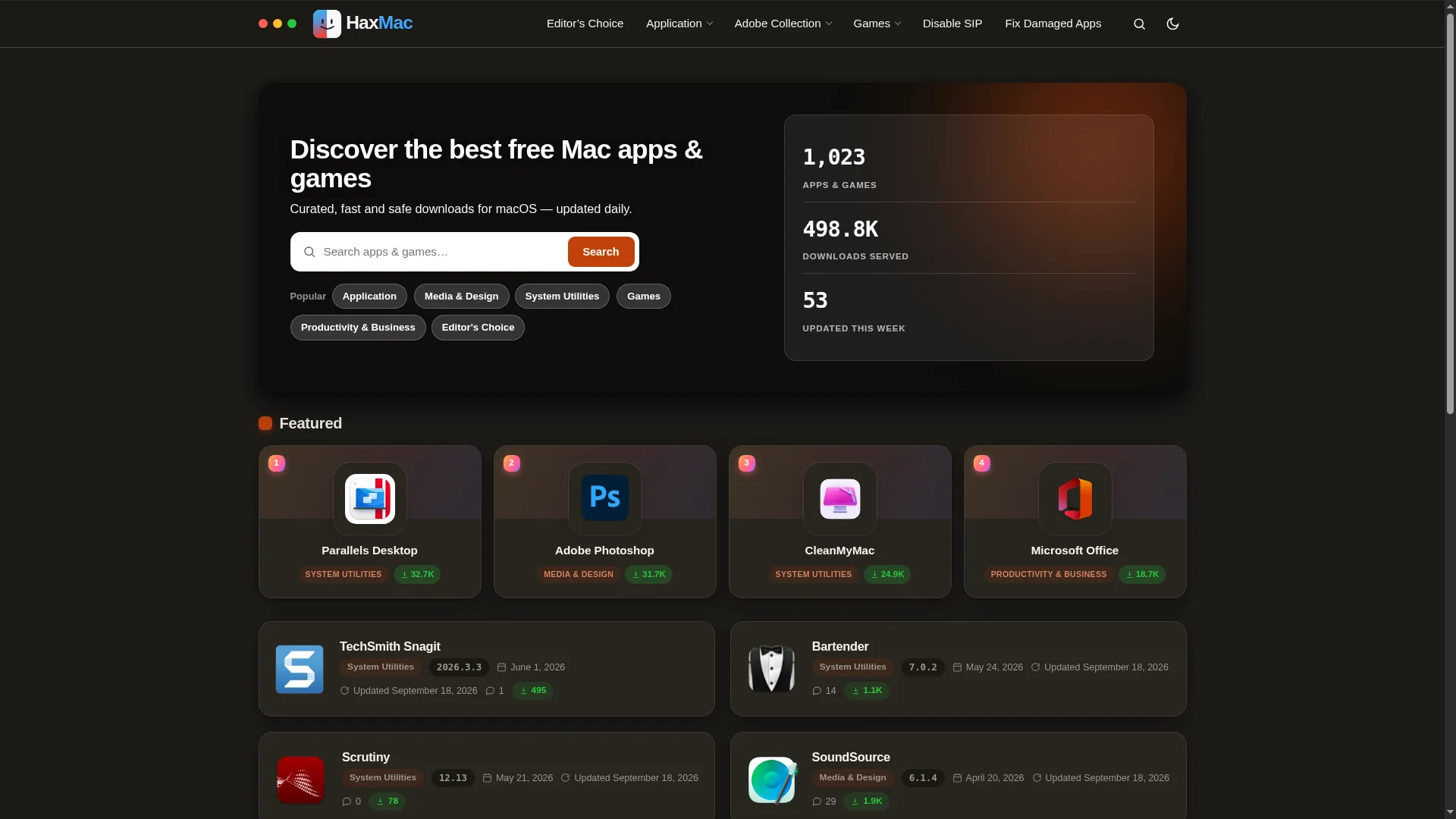
Task: Open the CleanMyMac app icon
Action: [840, 499]
